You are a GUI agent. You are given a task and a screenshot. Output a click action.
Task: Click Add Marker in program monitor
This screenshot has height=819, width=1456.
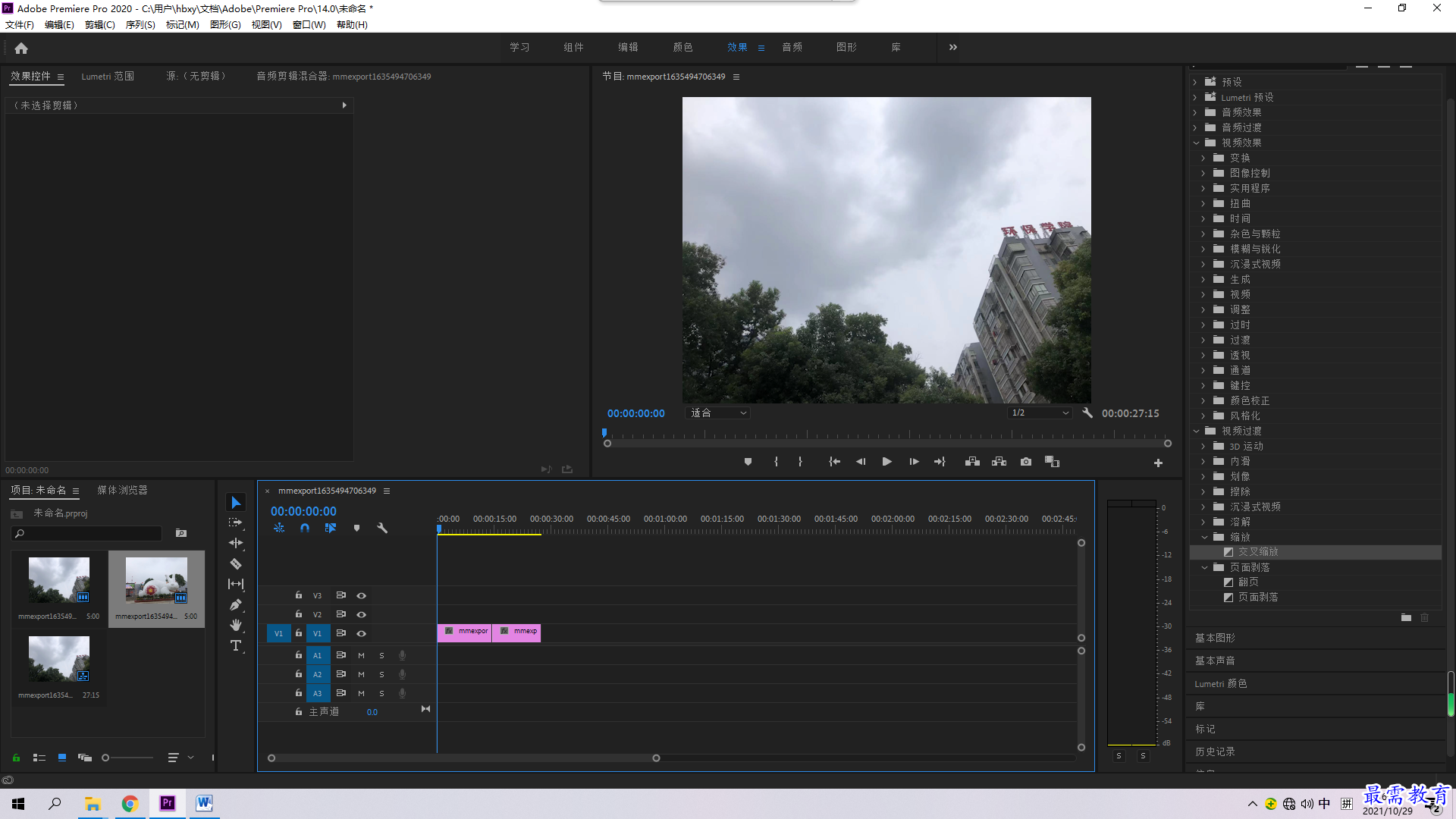pyautogui.click(x=748, y=462)
